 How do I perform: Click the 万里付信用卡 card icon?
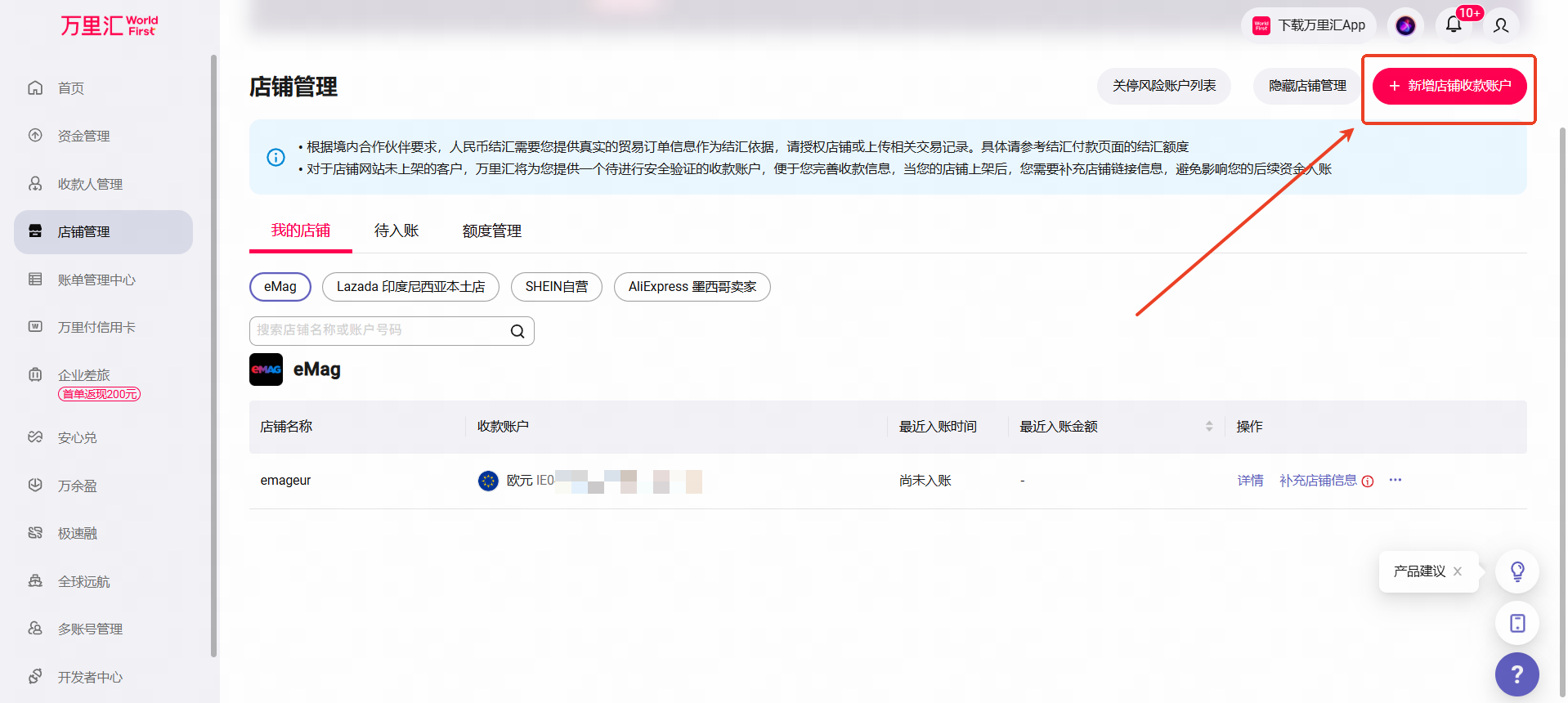(x=35, y=327)
